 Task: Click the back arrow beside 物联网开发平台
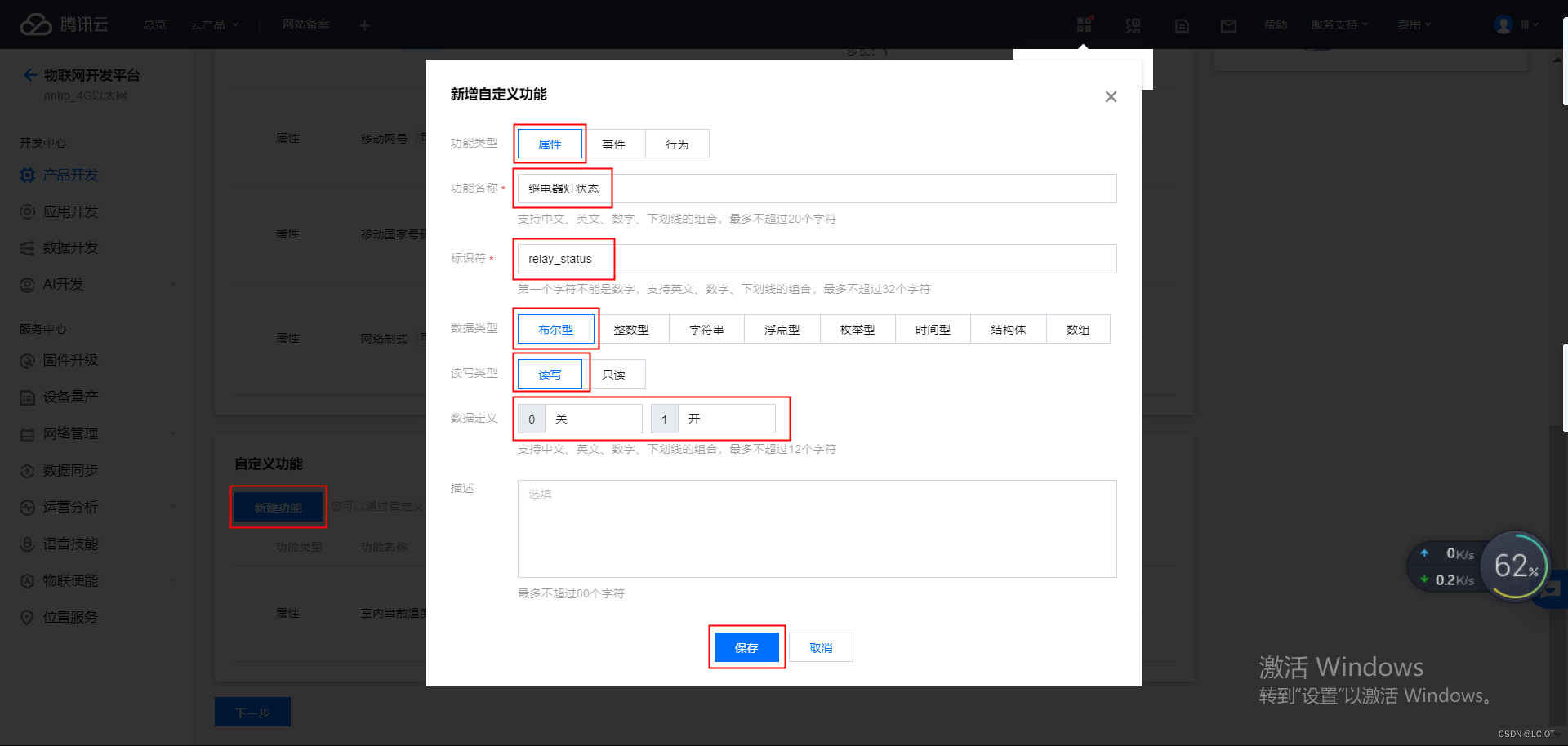[30, 75]
